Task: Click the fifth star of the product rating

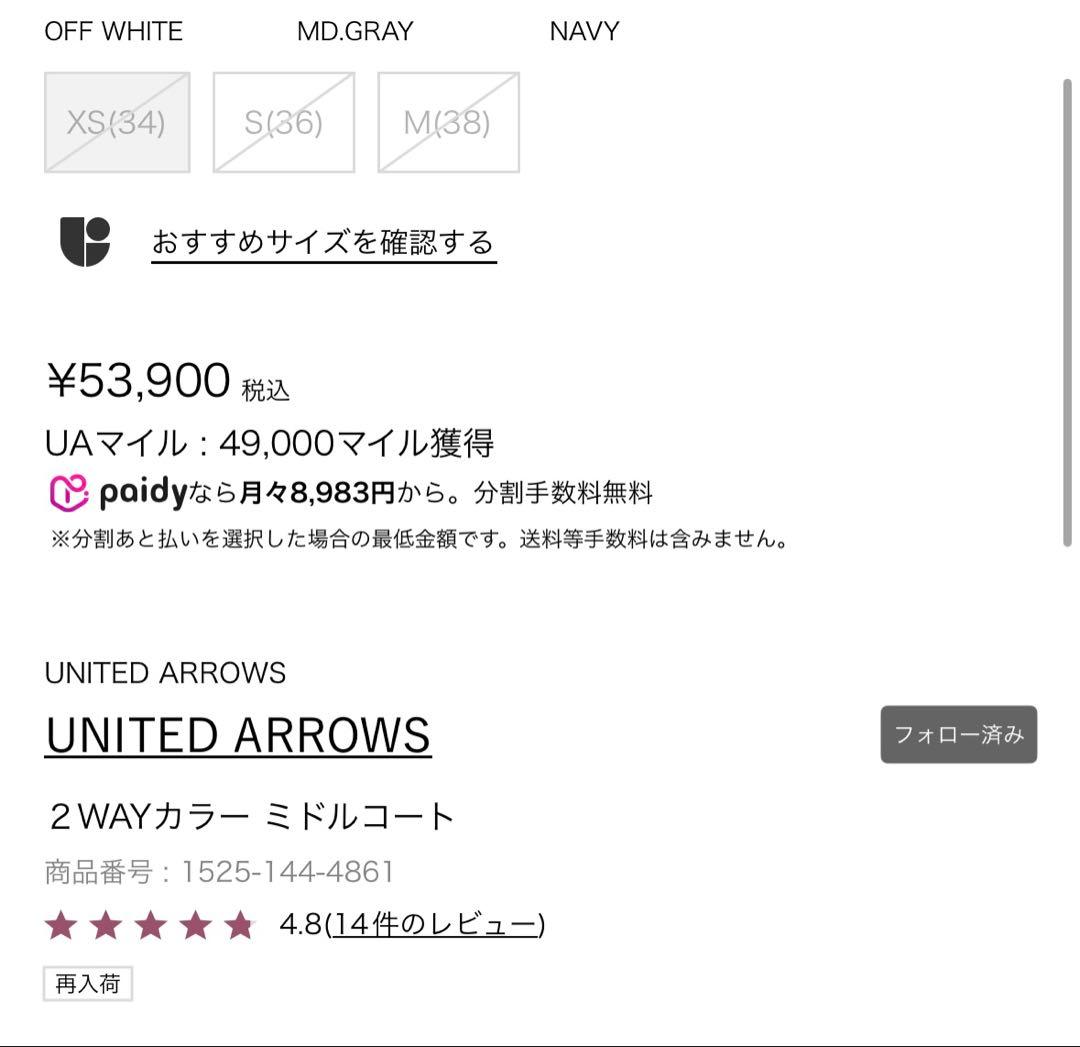Action: pos(240,925)
